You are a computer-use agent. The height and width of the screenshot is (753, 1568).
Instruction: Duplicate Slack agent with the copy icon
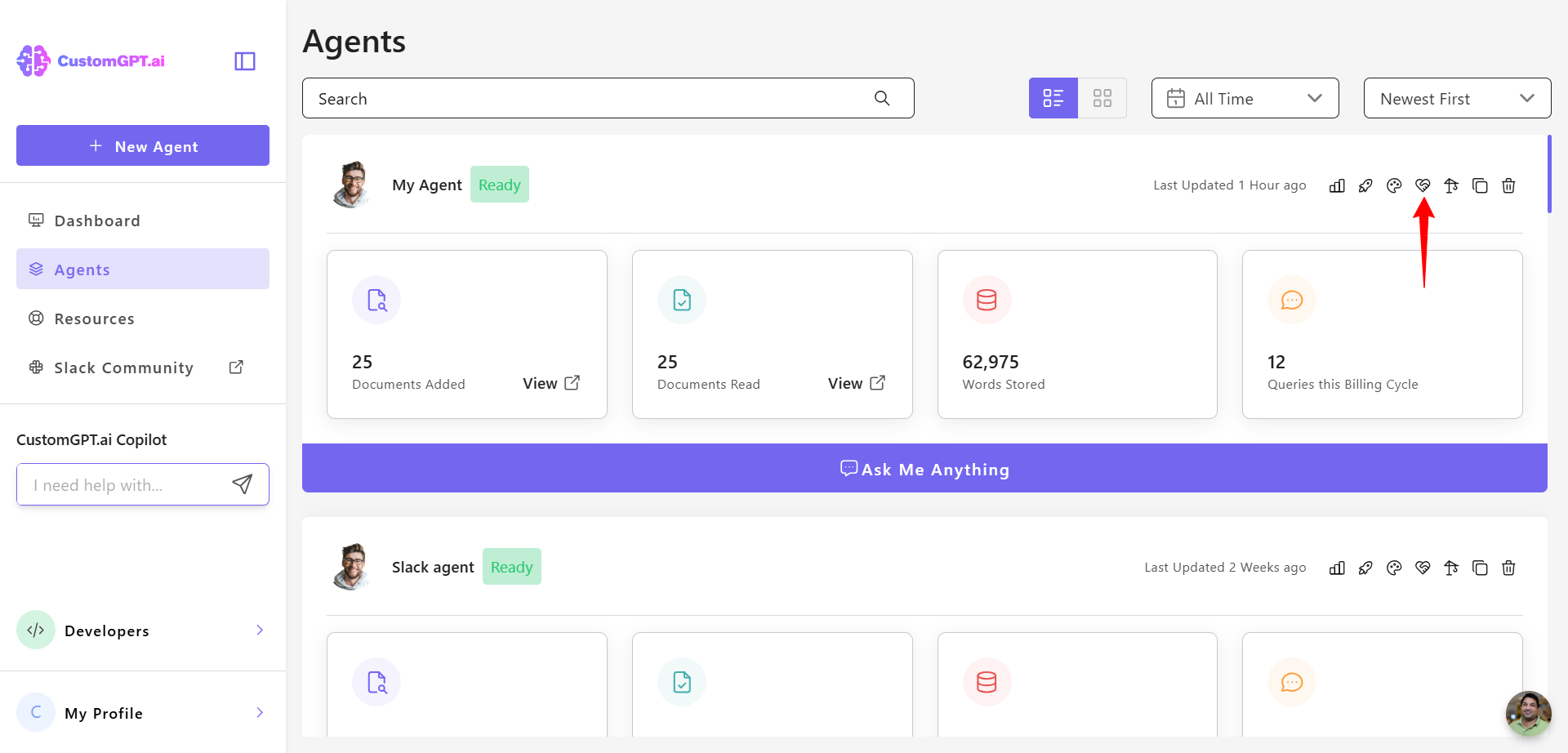[x=1480, y=568]
